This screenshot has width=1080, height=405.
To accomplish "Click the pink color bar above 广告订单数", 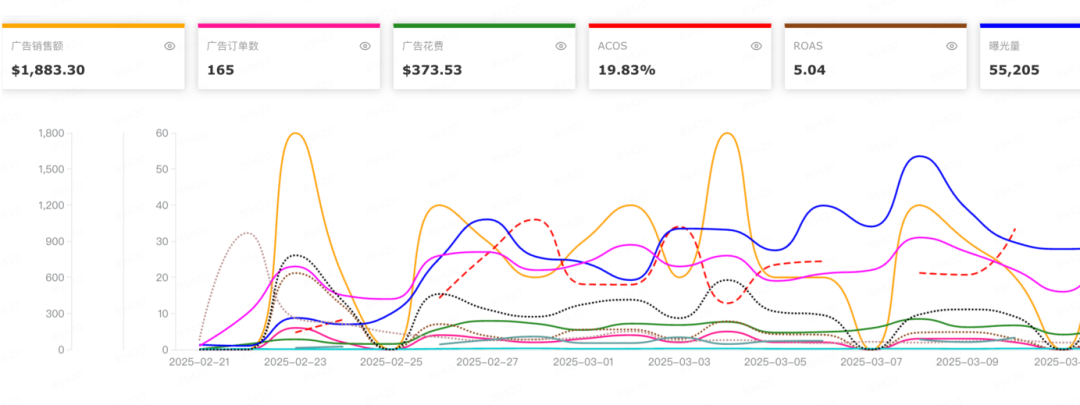I will (289, 25).
